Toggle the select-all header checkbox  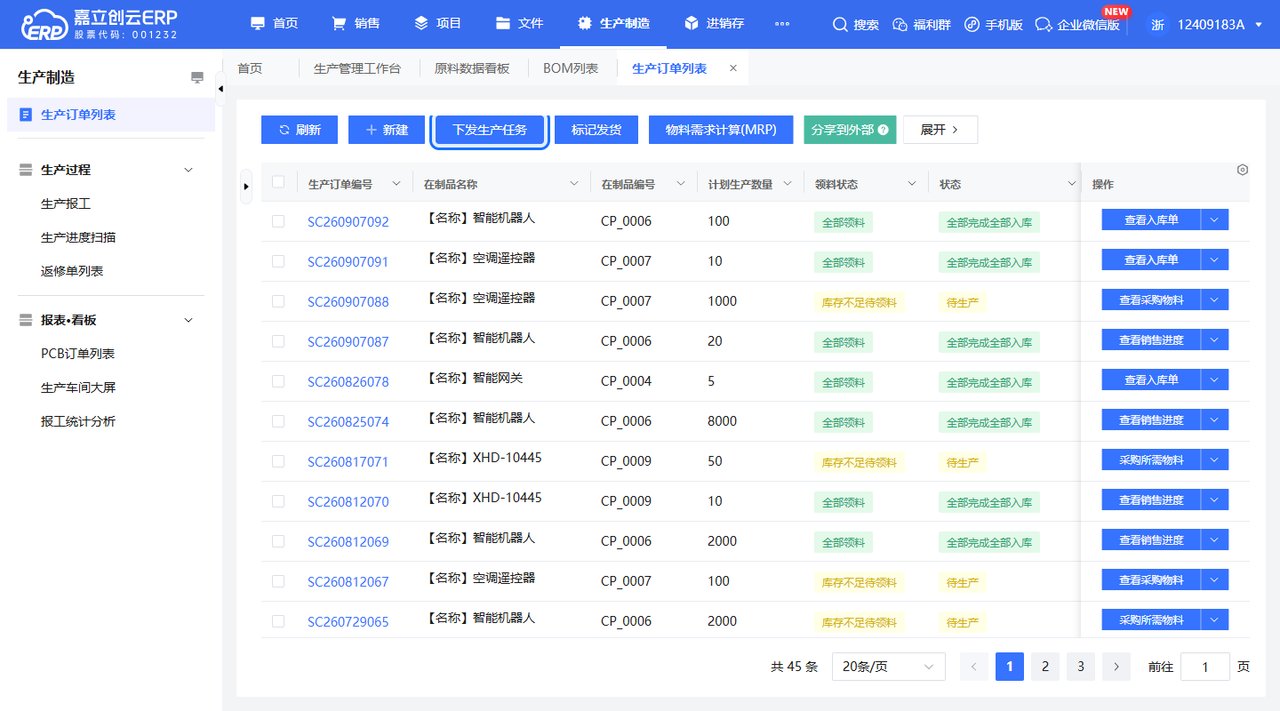coord(278,182)
